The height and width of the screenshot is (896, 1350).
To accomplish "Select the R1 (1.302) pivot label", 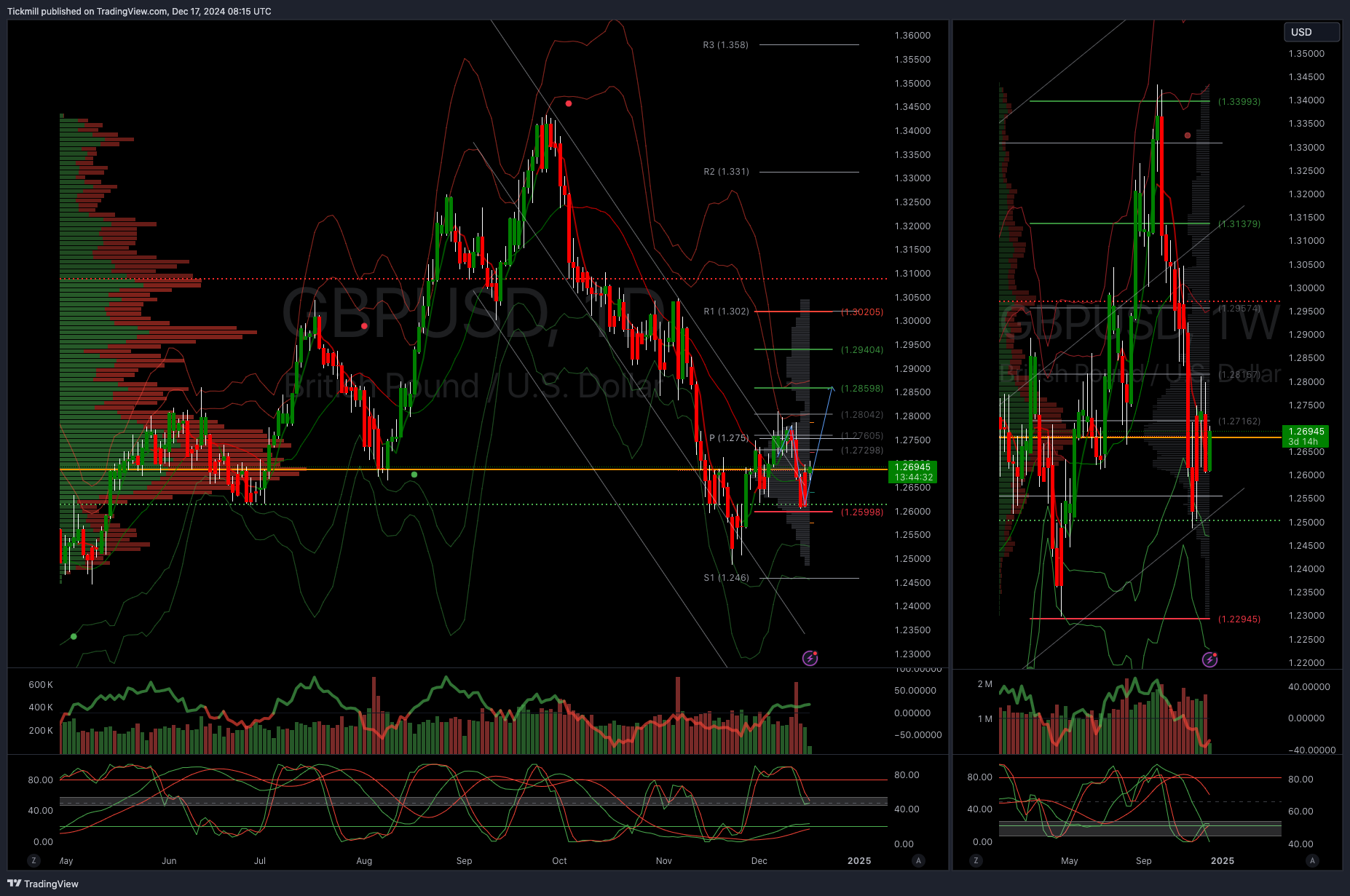I will [726, 312].
